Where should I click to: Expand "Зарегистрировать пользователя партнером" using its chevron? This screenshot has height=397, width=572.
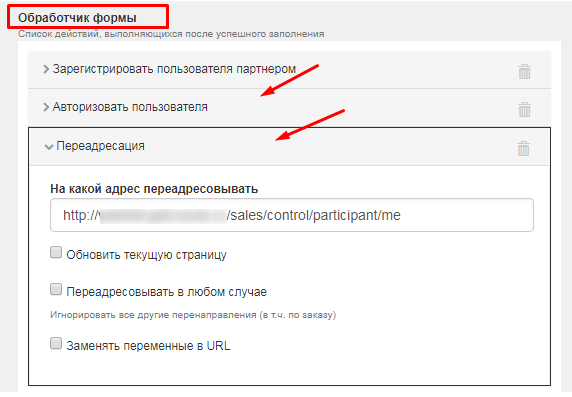coord(46,69)
